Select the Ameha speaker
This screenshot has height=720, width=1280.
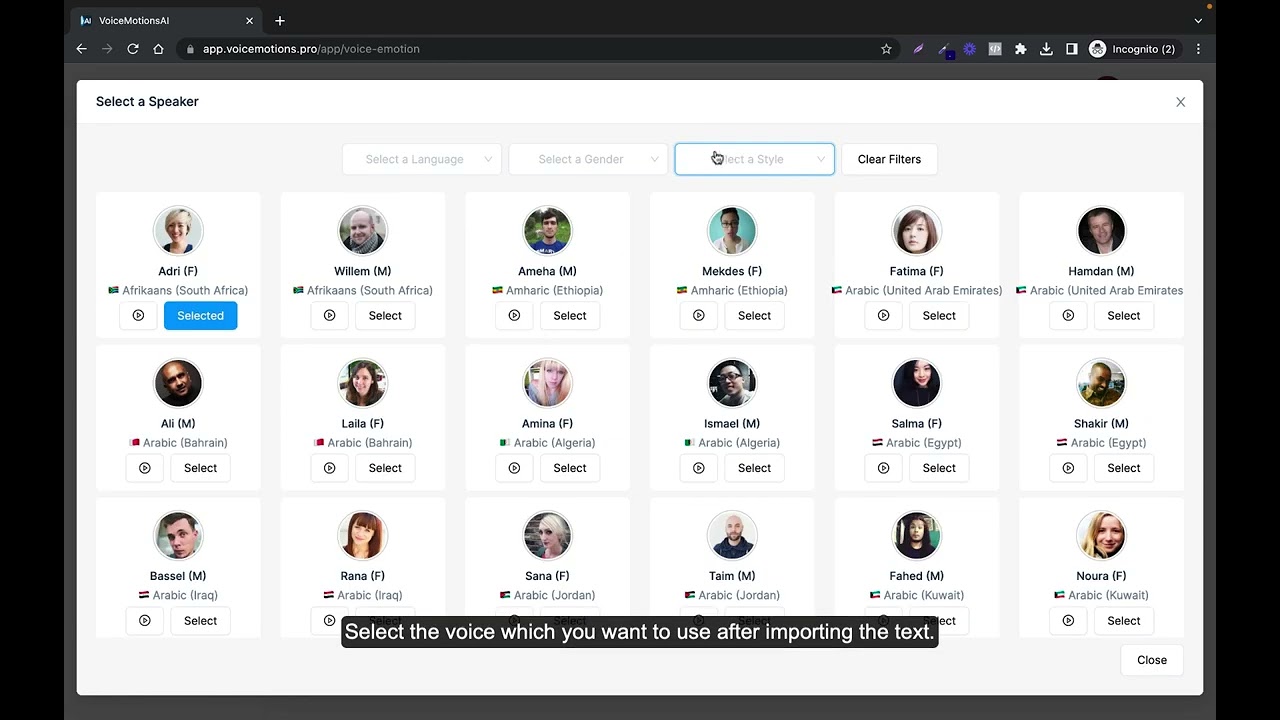(x=570, y=315)
